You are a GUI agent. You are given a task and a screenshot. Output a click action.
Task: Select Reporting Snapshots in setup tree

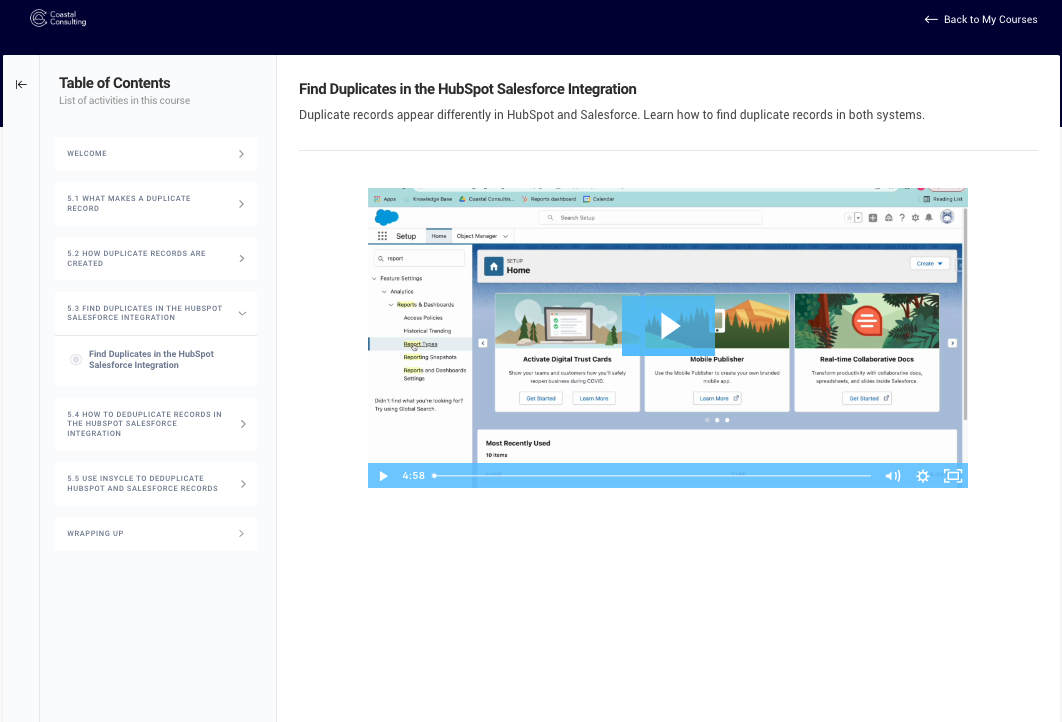[430, 357]
